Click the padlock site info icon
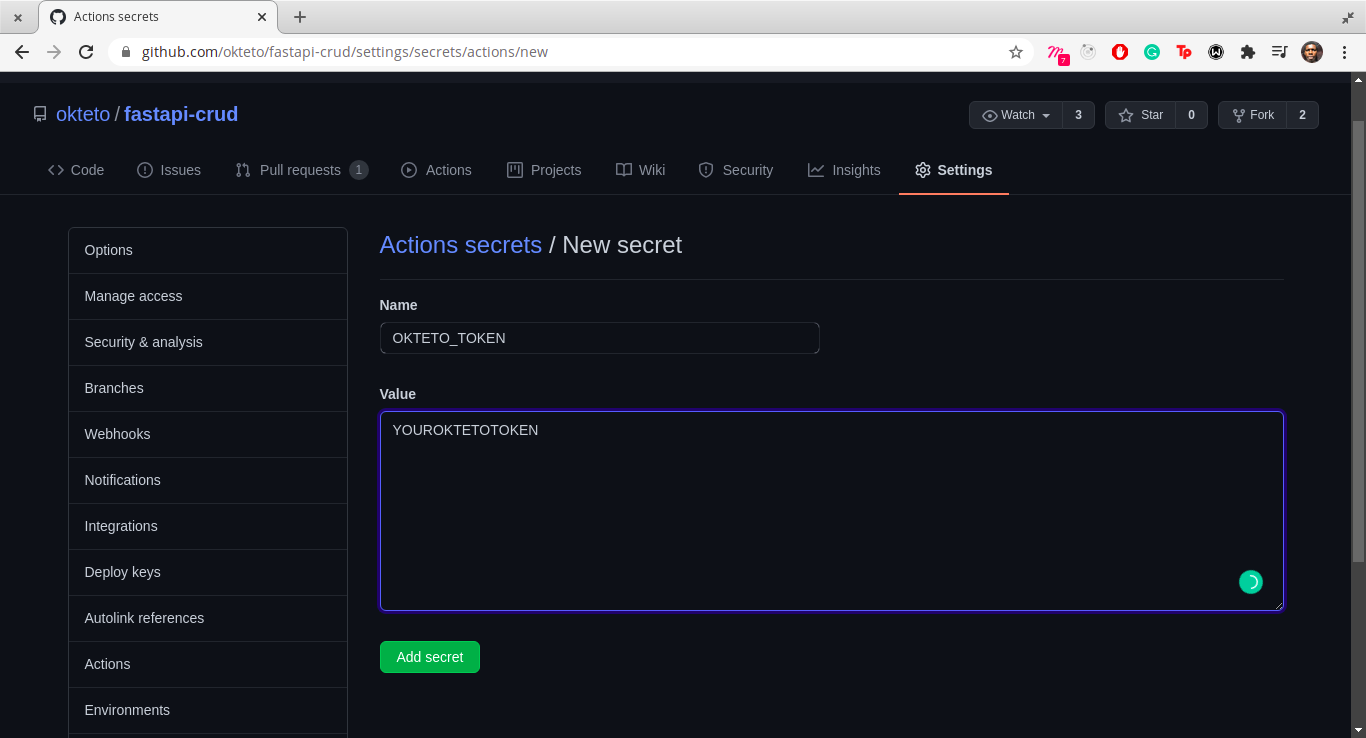The image size is (1366, 738). point(125,52)
